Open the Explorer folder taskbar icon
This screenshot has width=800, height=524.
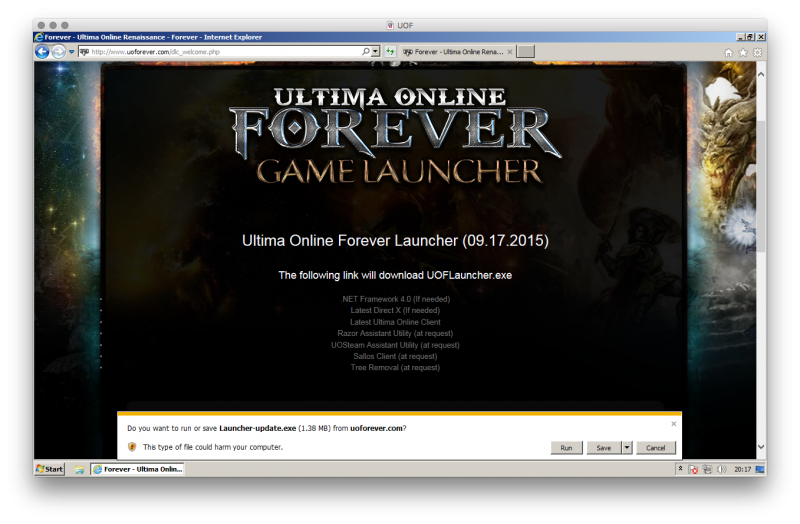[x=80, y=469]
